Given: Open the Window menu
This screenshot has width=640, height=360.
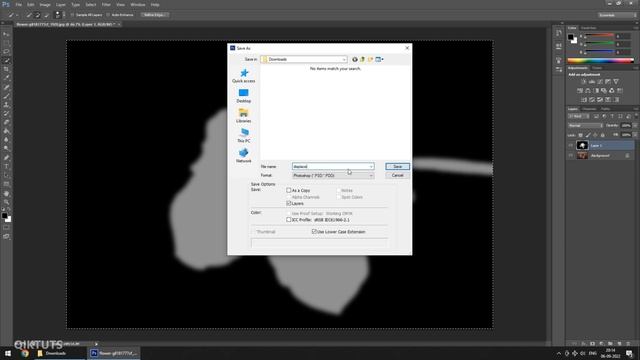Looking at the screenshot, I should click(138, 4).
